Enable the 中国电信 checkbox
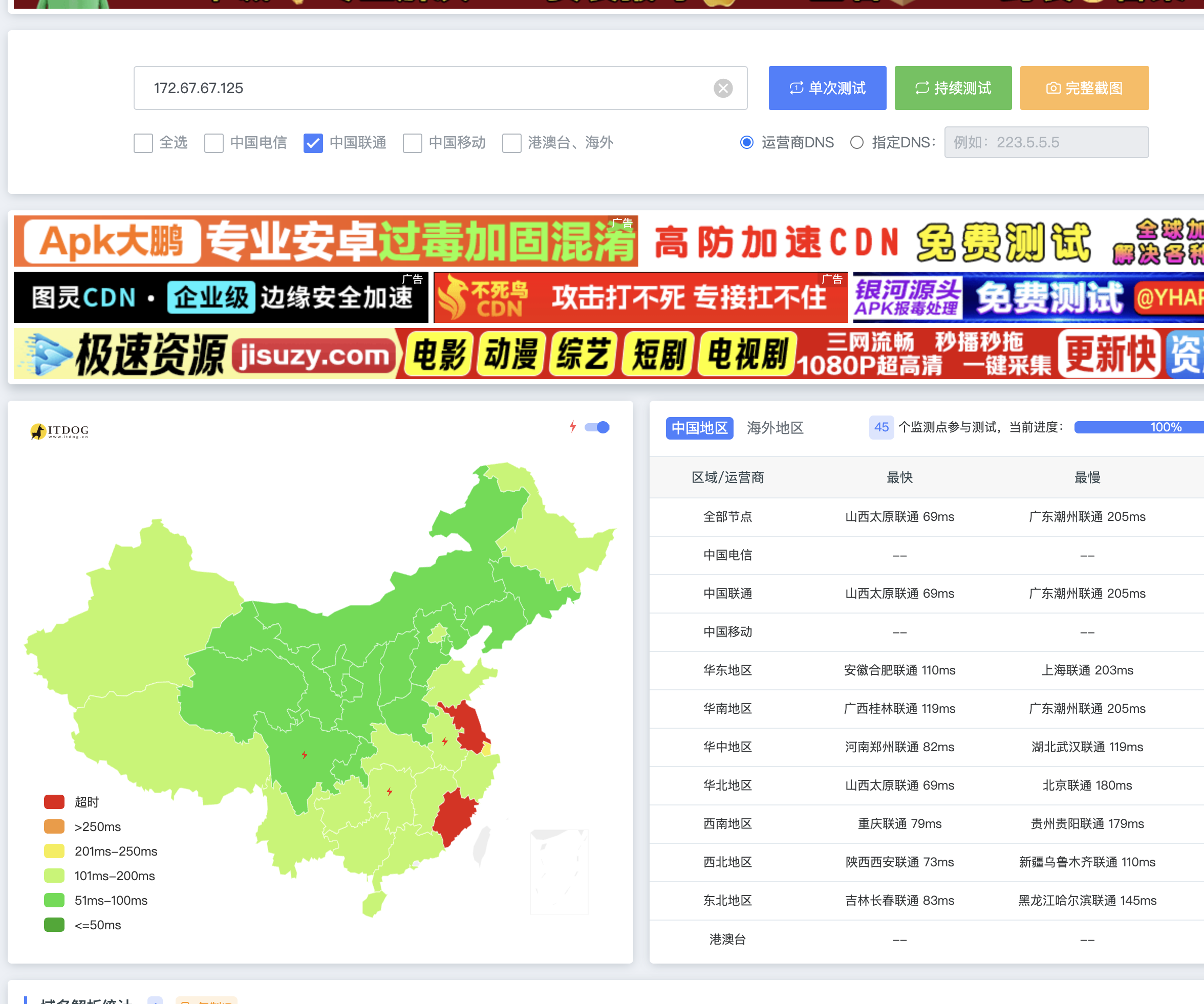 click(214, 143)
